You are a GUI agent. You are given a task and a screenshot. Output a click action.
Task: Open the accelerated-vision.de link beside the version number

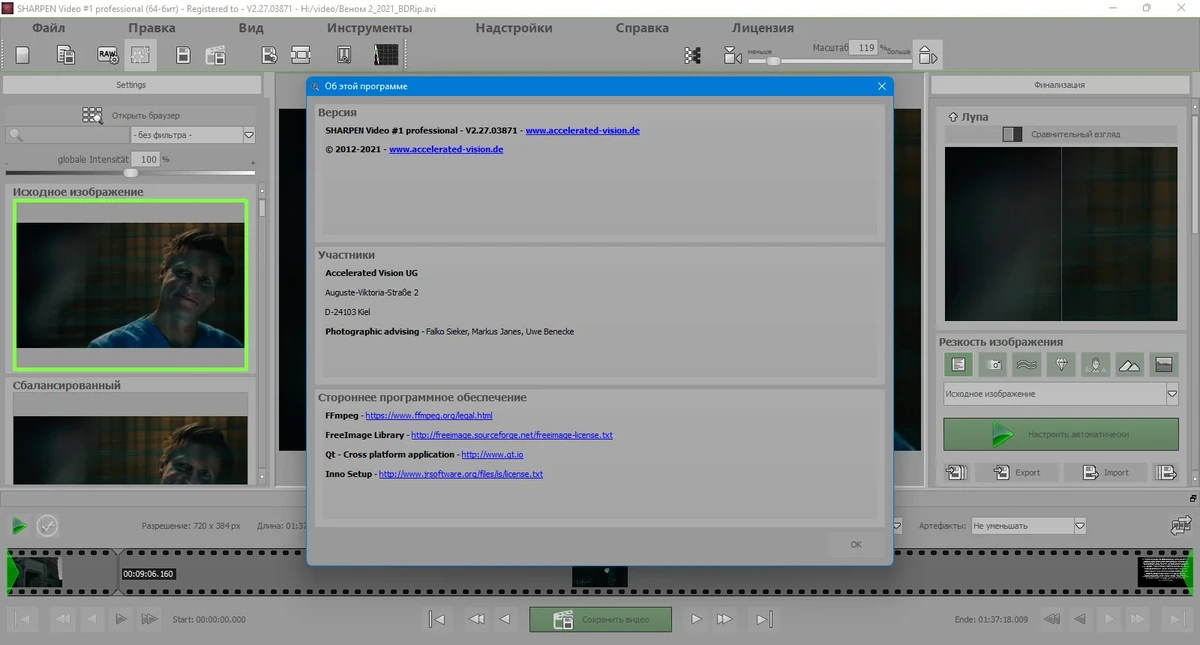coord(582,130)
